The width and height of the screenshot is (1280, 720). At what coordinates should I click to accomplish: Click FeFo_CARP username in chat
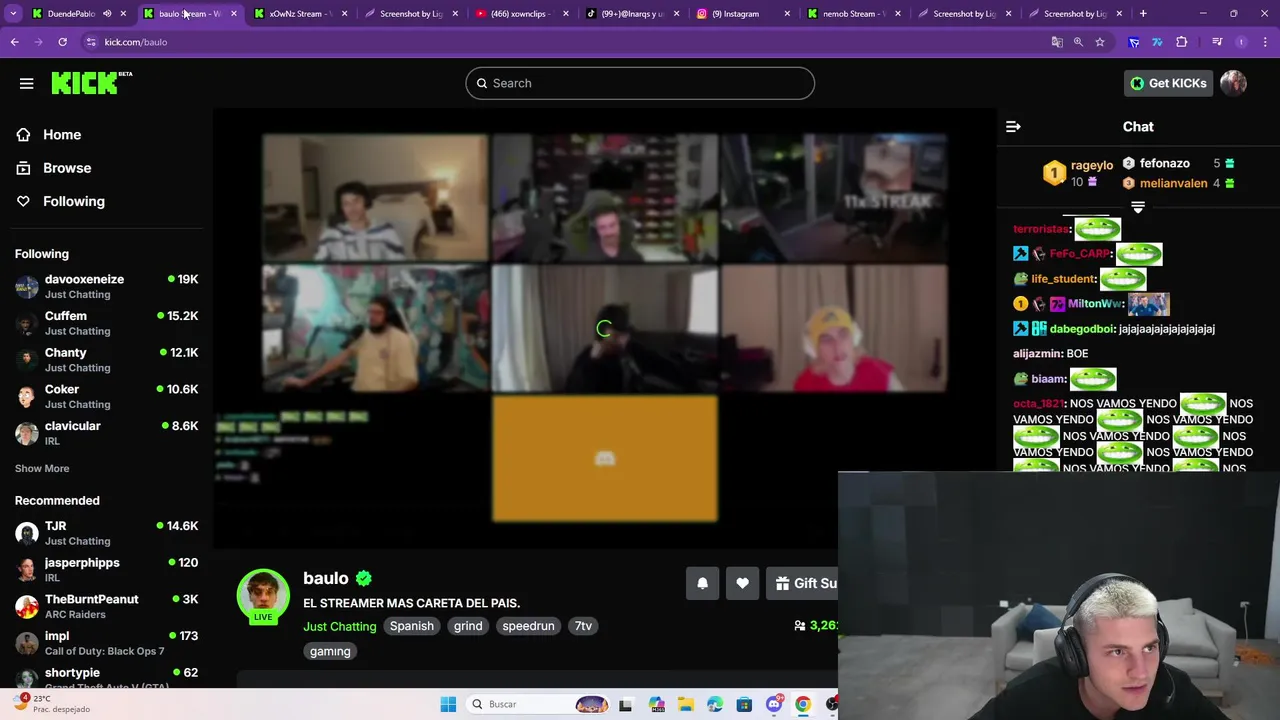1080,254
